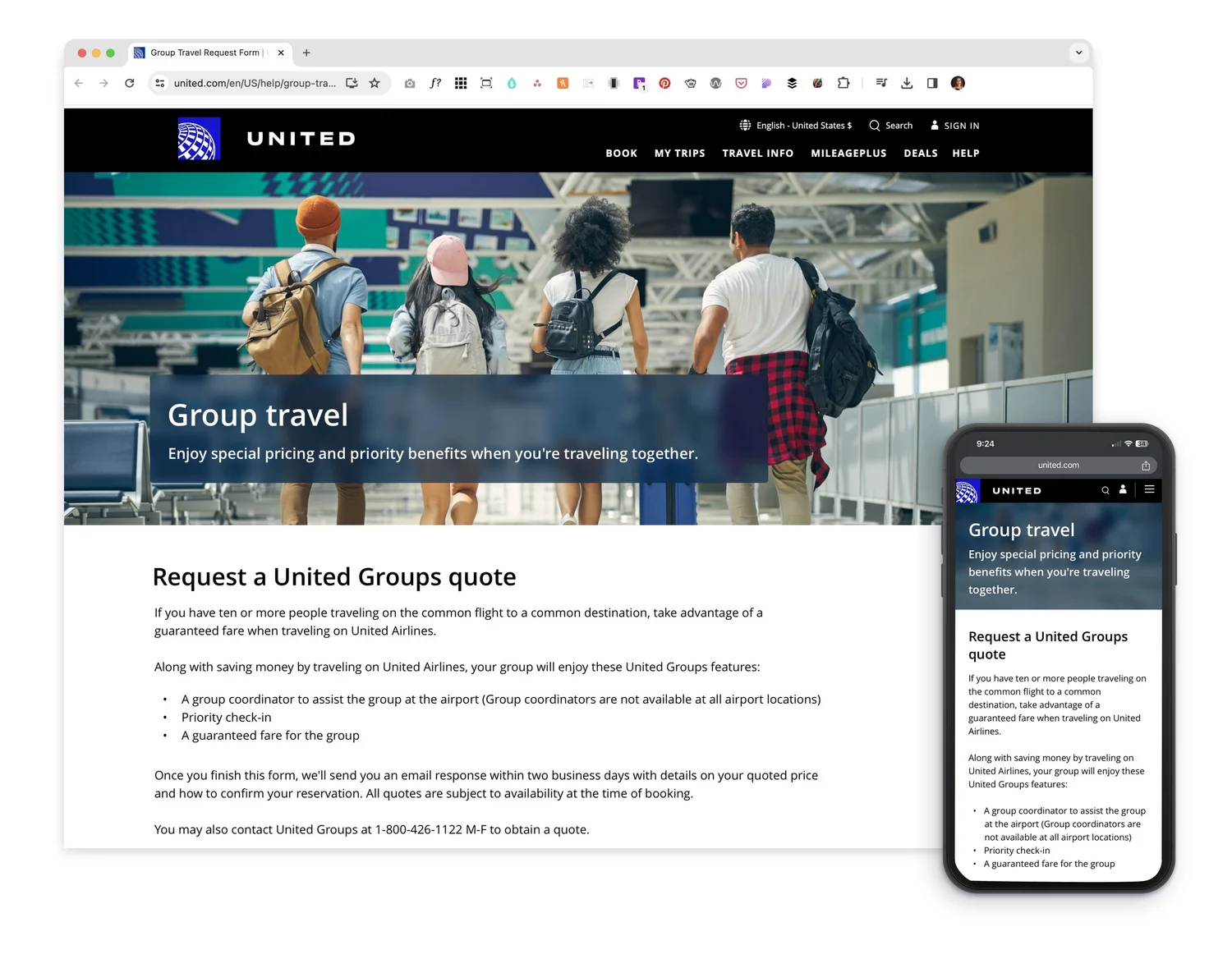Open Search on the United site
The image size is (1232, 959).
click(x=891, y=125)
